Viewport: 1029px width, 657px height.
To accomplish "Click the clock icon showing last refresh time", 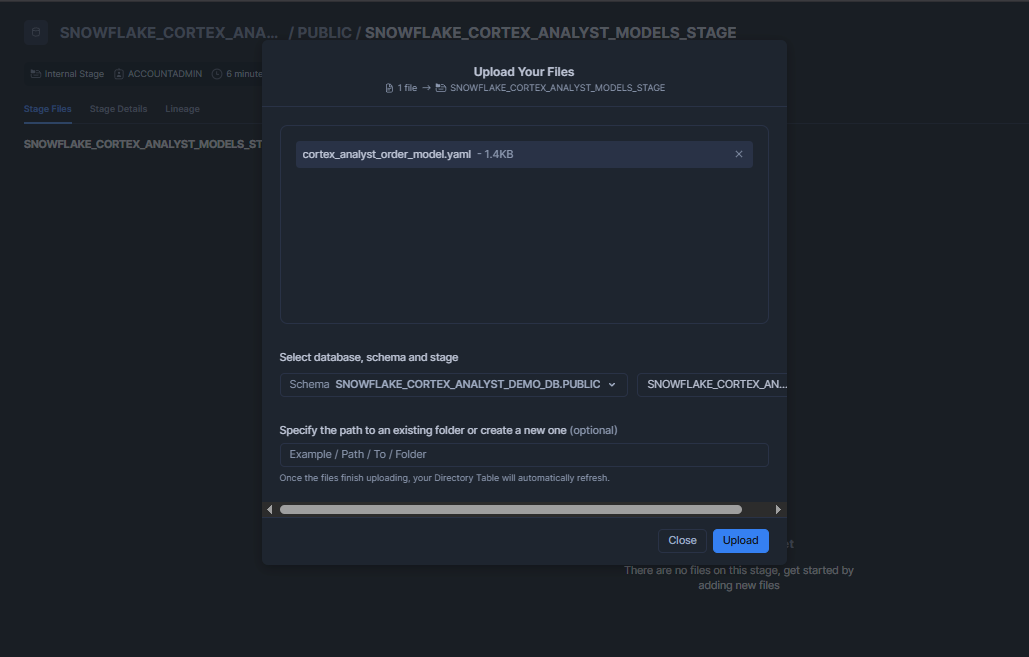I will click(x=218, y=73).
